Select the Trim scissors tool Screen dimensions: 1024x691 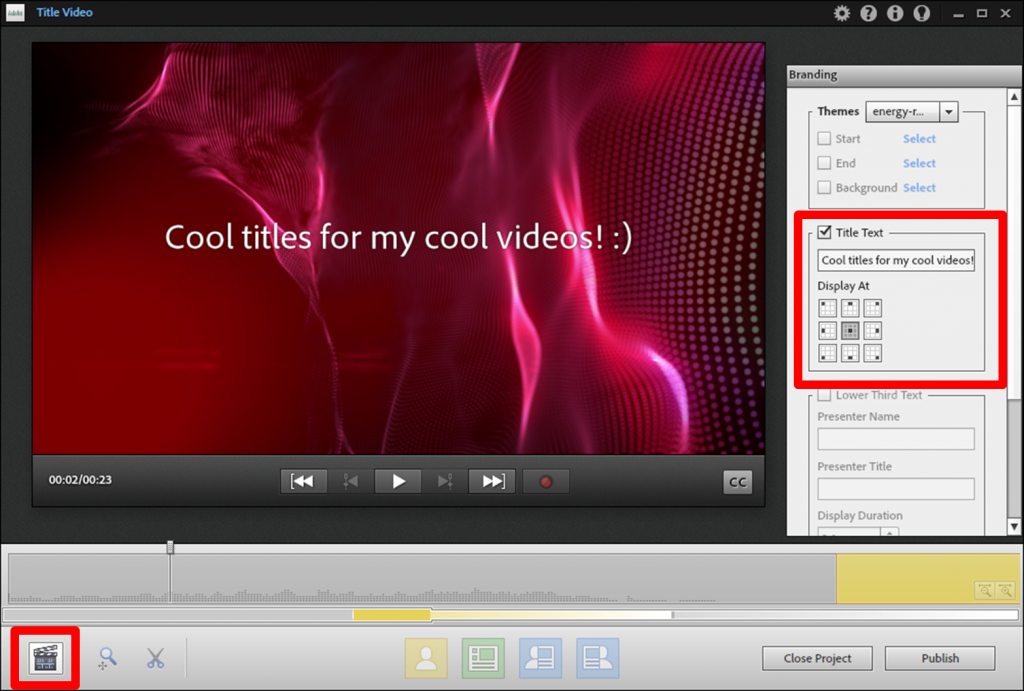(x=155, y=658)
